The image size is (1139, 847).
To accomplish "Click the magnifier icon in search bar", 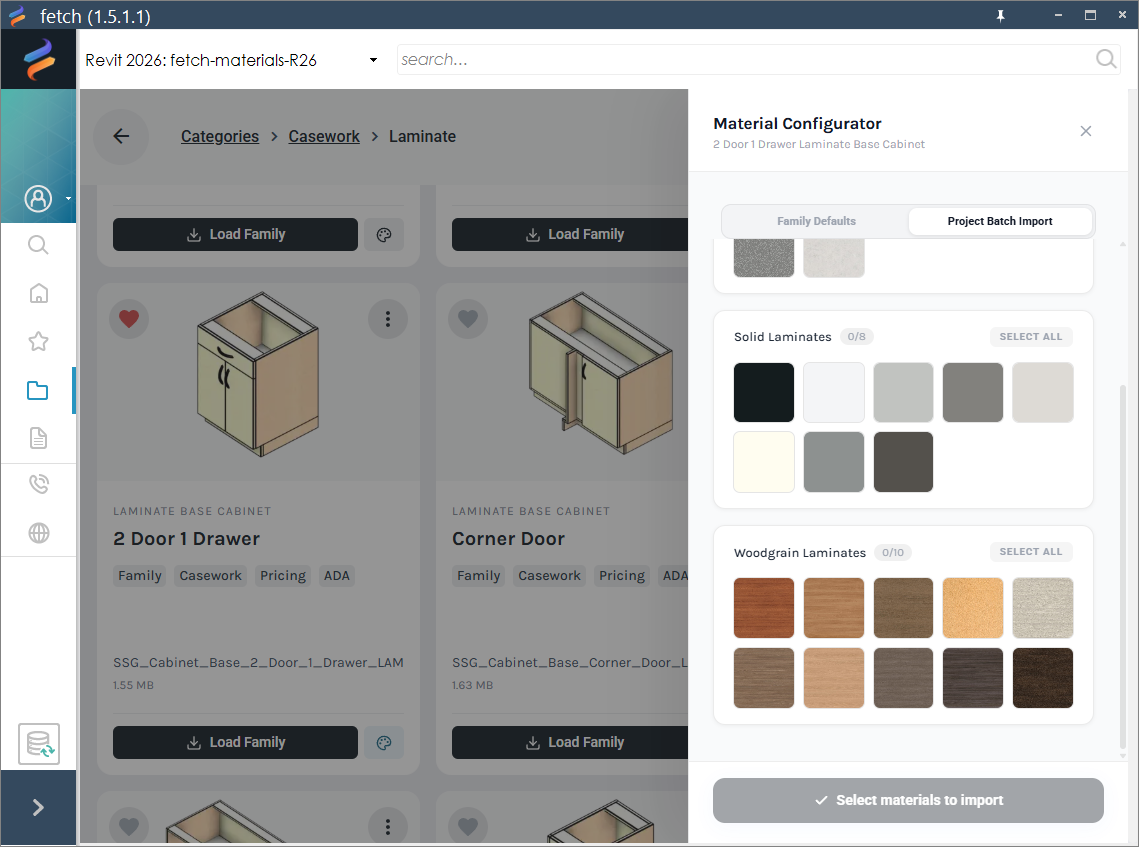I will pyautogui.click(x=1106, y=59).
